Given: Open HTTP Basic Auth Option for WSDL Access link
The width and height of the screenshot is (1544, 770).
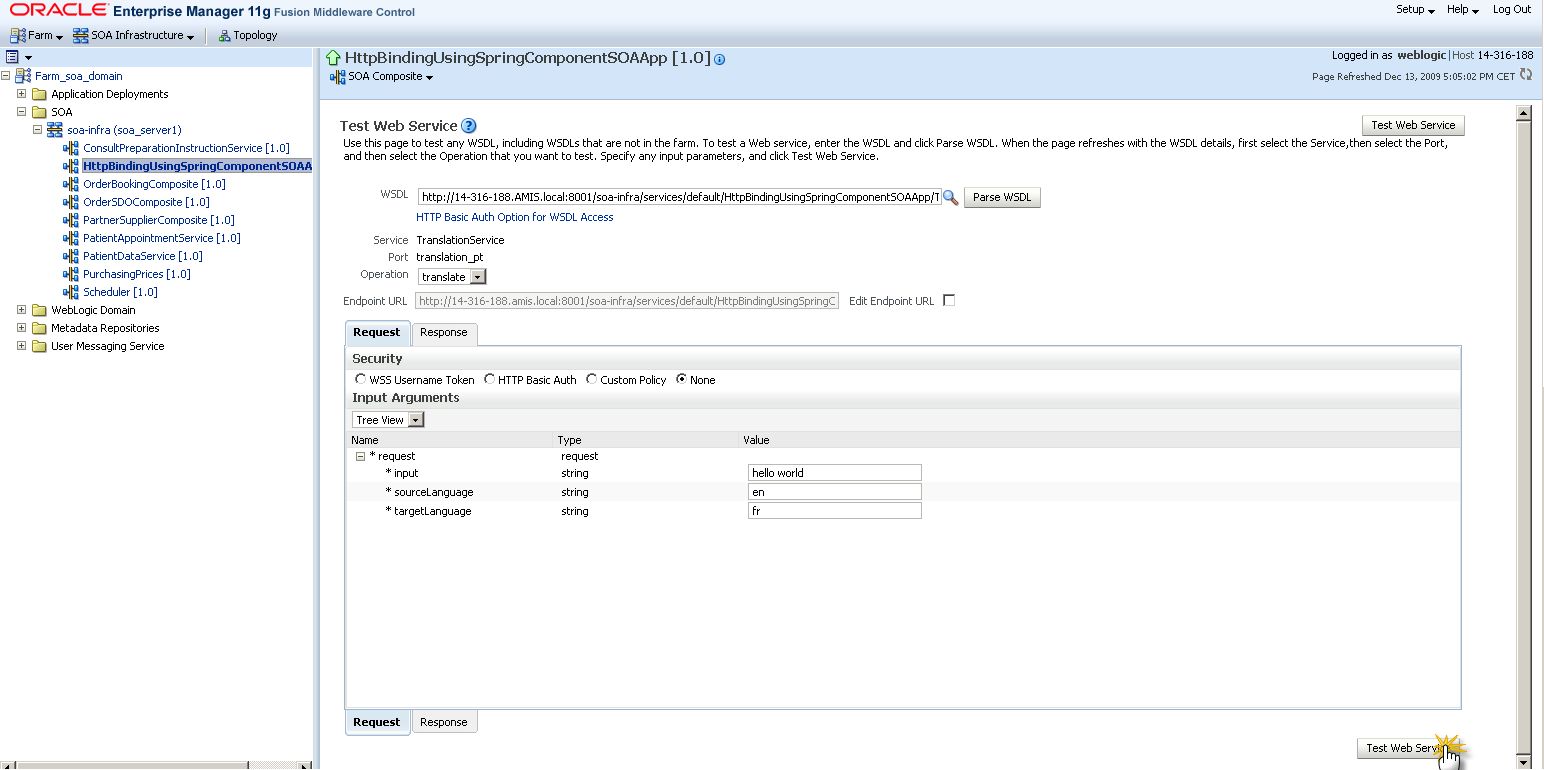Looking at the screenshot, I should tap(514, 217).
